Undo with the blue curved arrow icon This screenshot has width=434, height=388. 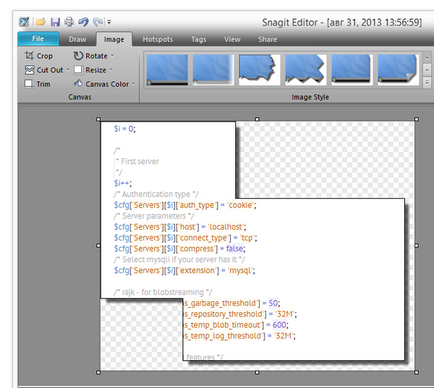[83, 22]
